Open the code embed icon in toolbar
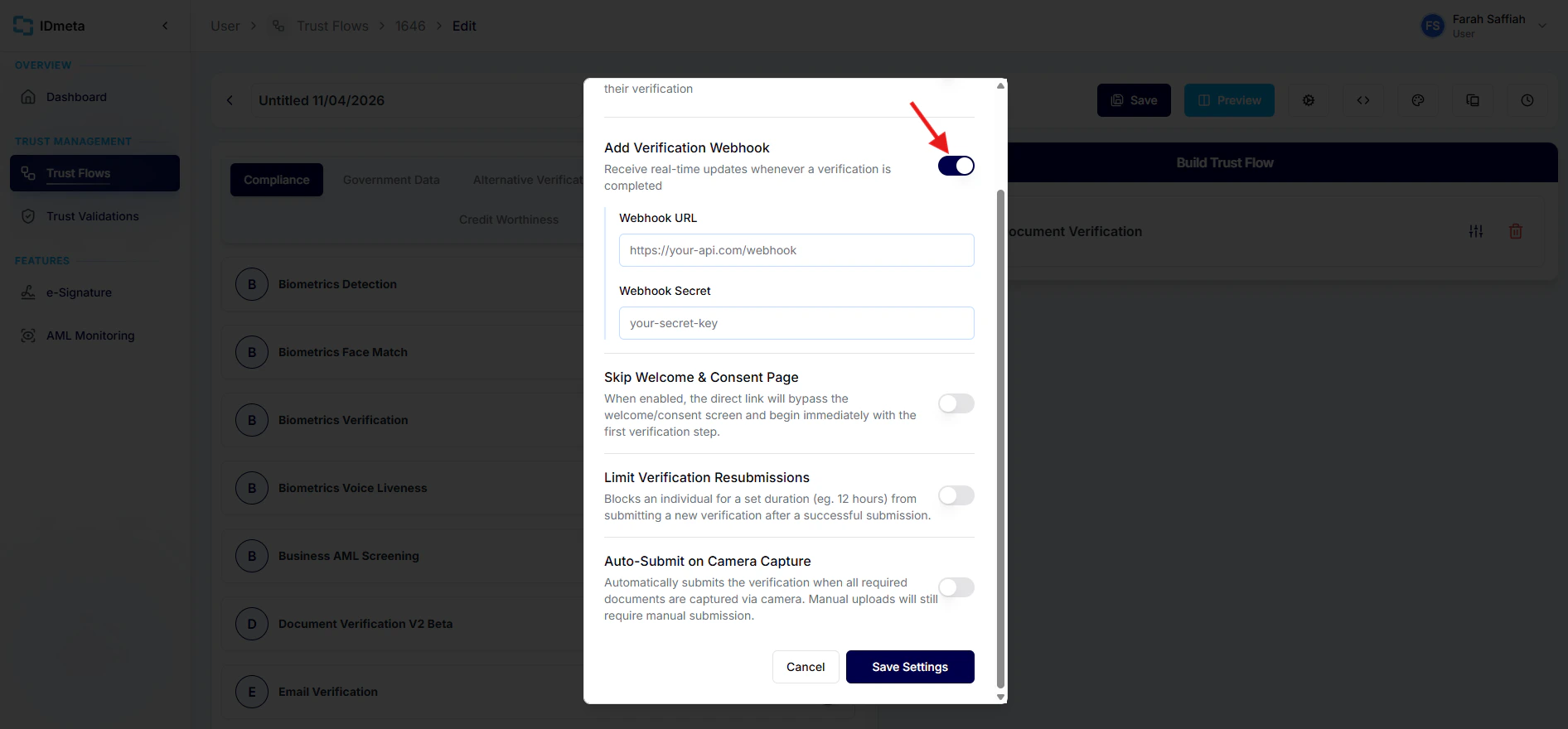The image size is (1568, 729). (1363, 100)
